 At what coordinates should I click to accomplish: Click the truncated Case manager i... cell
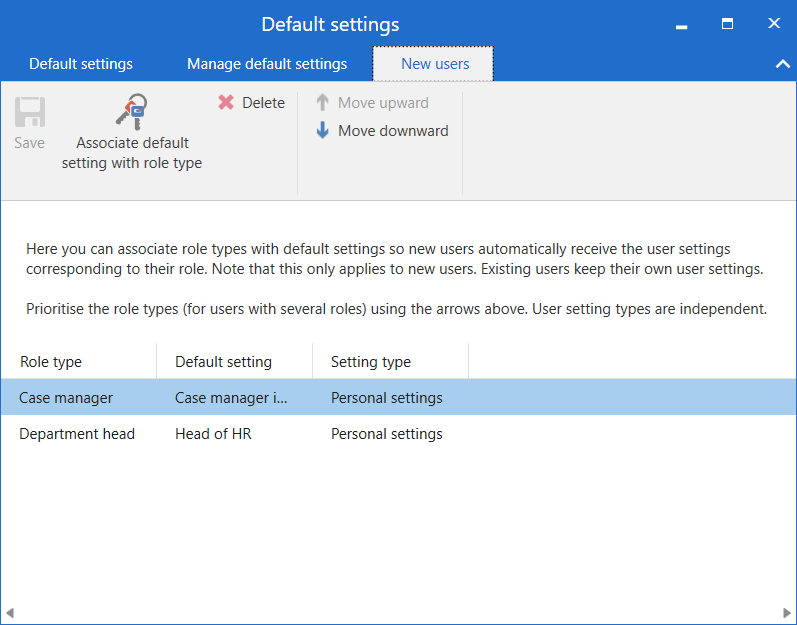pyautogui.click(x=231, y=398)
